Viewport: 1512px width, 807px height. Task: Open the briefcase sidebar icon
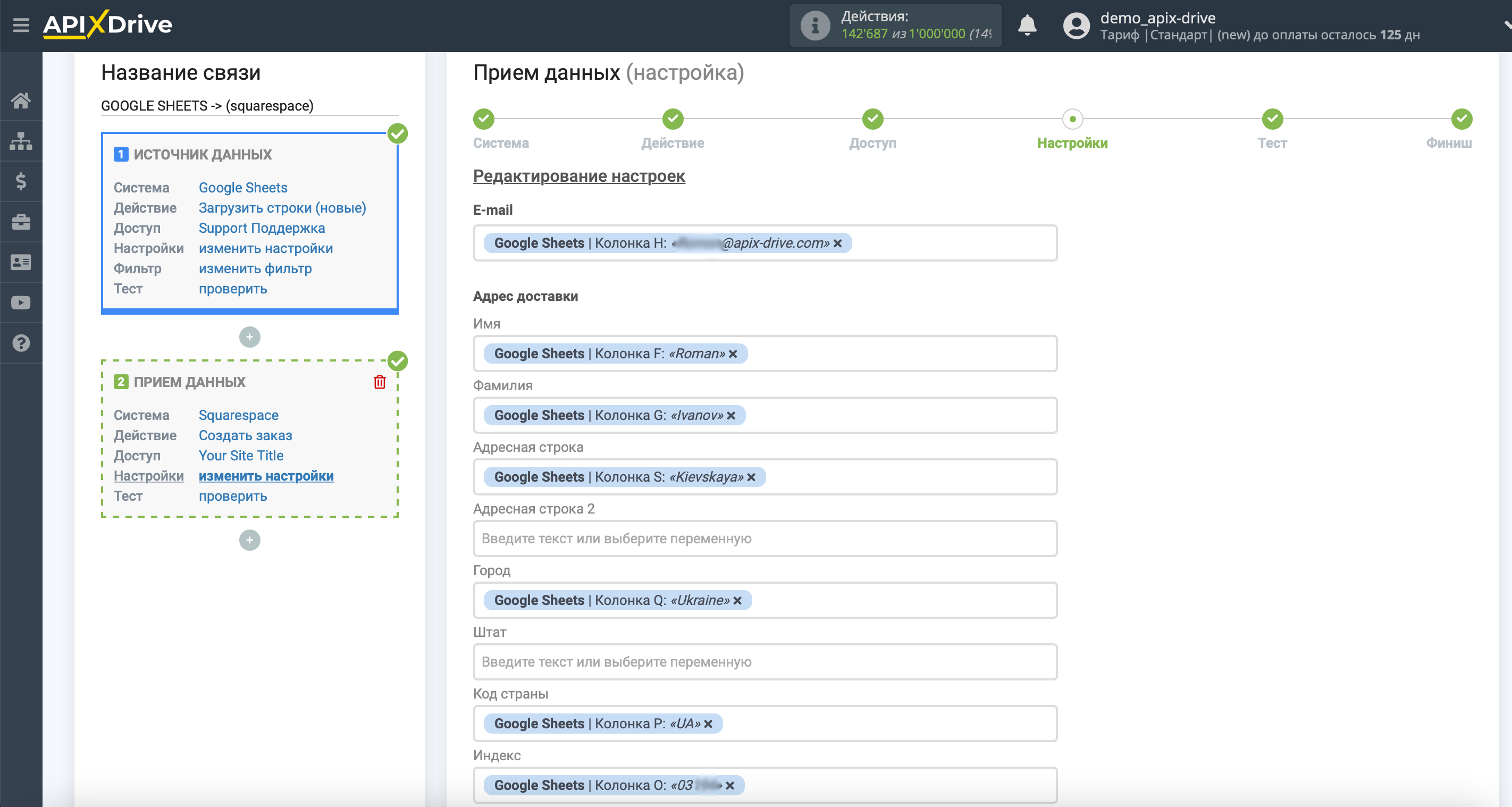coord(21,222)
